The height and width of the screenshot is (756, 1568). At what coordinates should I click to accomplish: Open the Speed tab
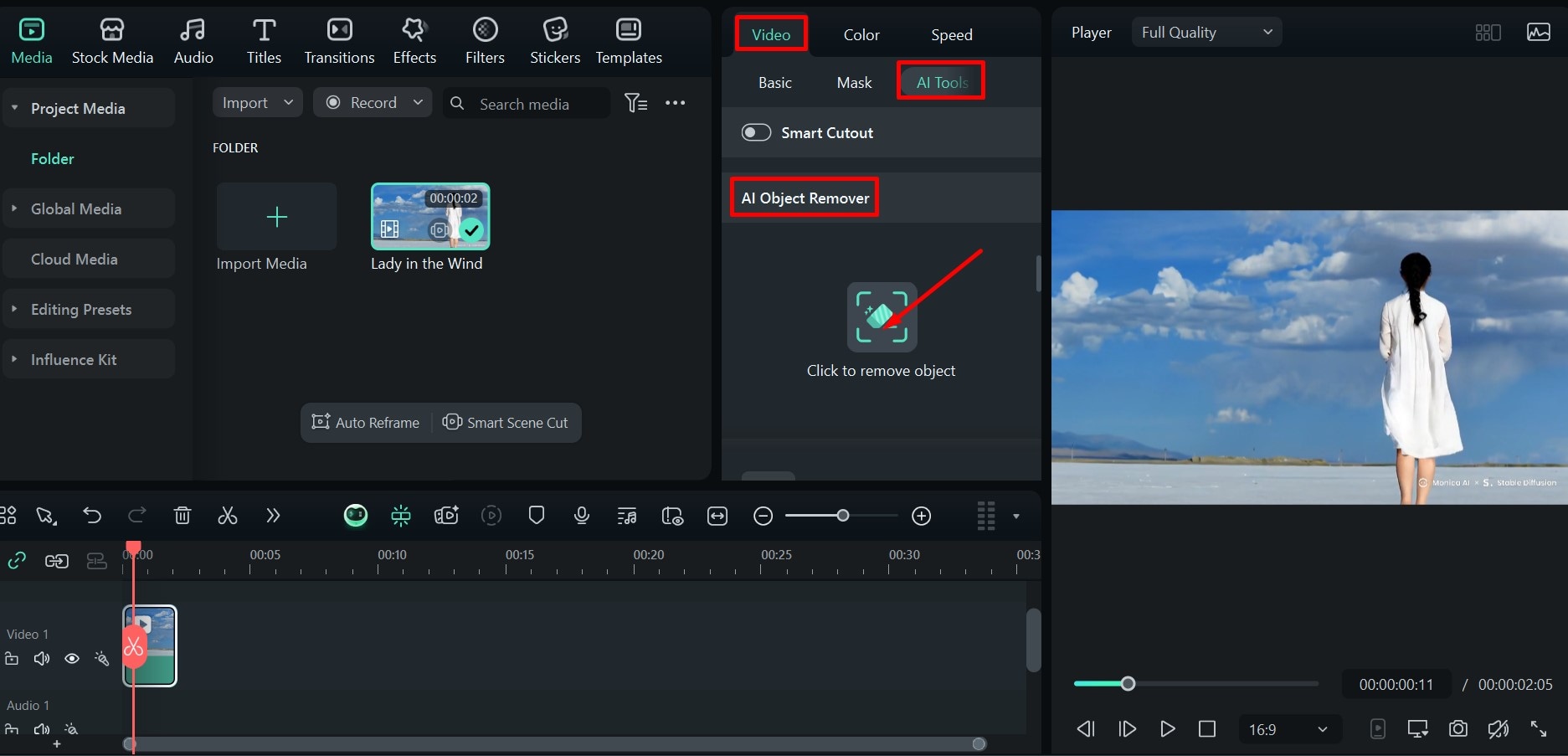tap(951, 34)
